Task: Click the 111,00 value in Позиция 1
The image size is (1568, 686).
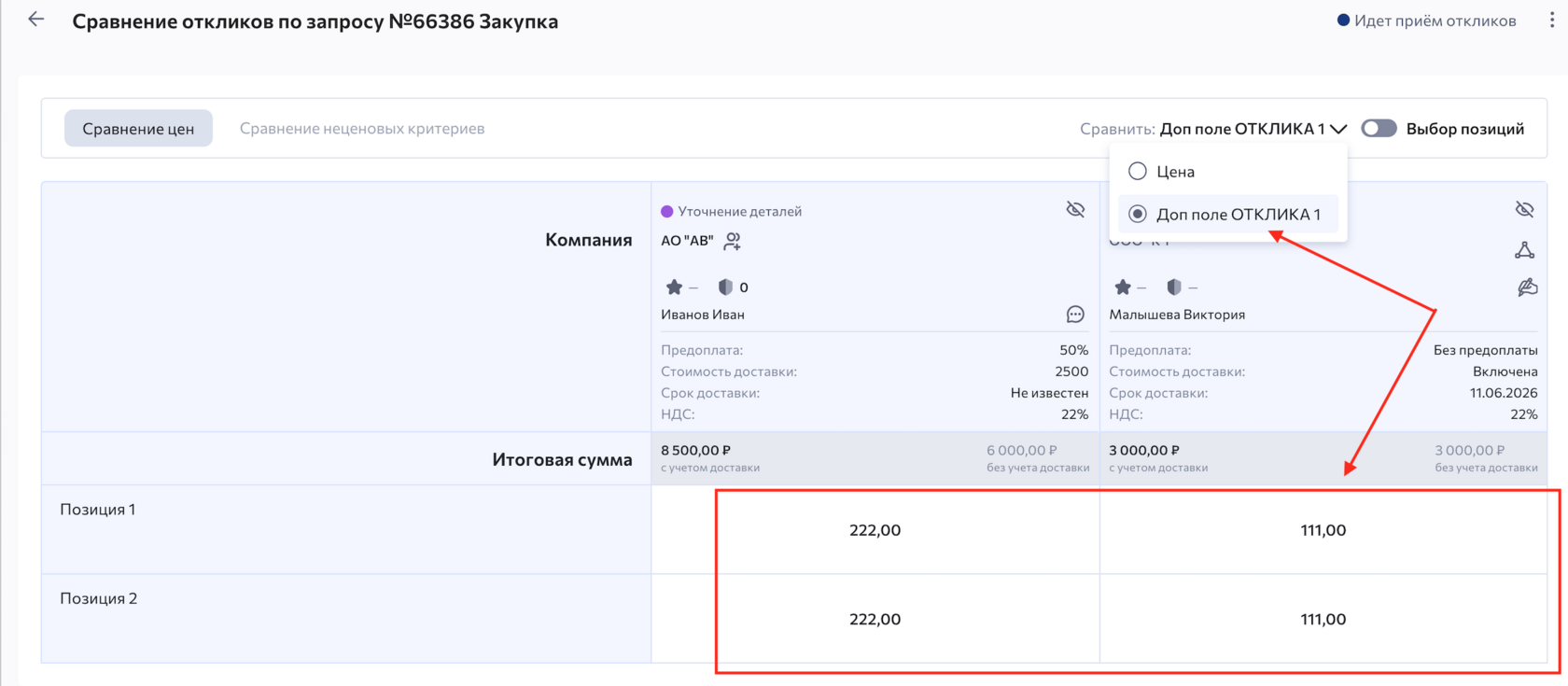Action: [1323, 530]
